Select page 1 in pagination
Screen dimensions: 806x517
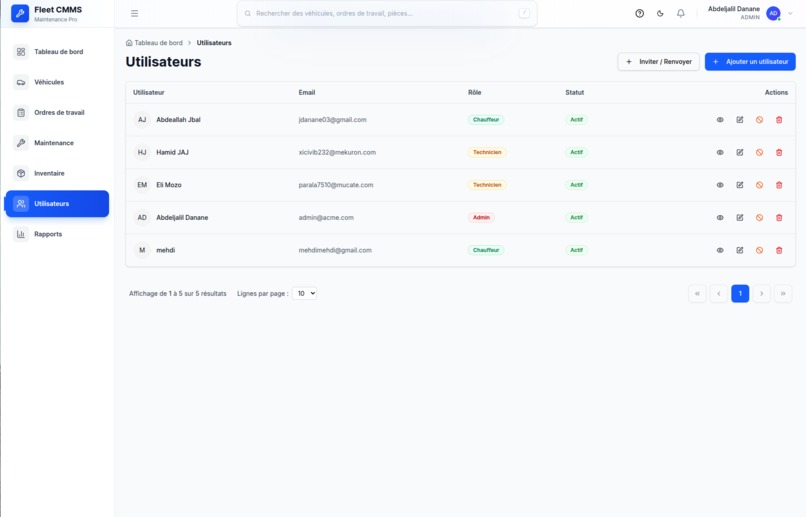click(x=740, y=293)
